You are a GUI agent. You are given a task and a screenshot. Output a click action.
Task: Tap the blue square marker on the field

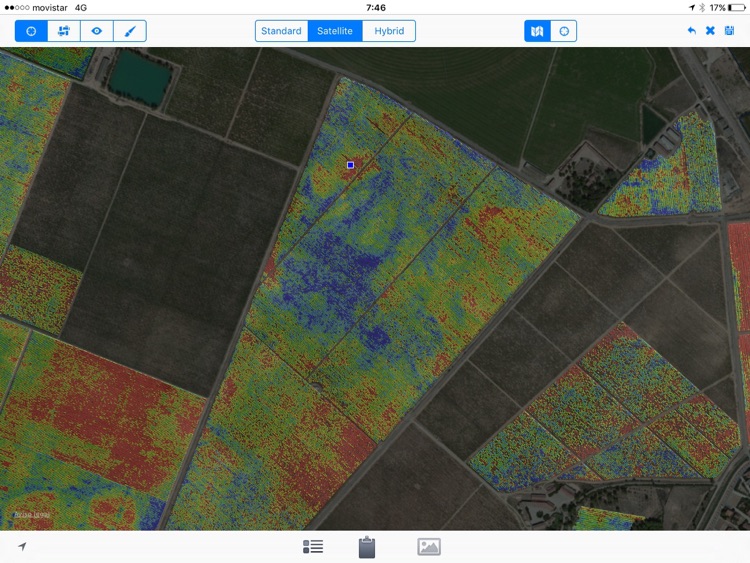tap(350, 165)
